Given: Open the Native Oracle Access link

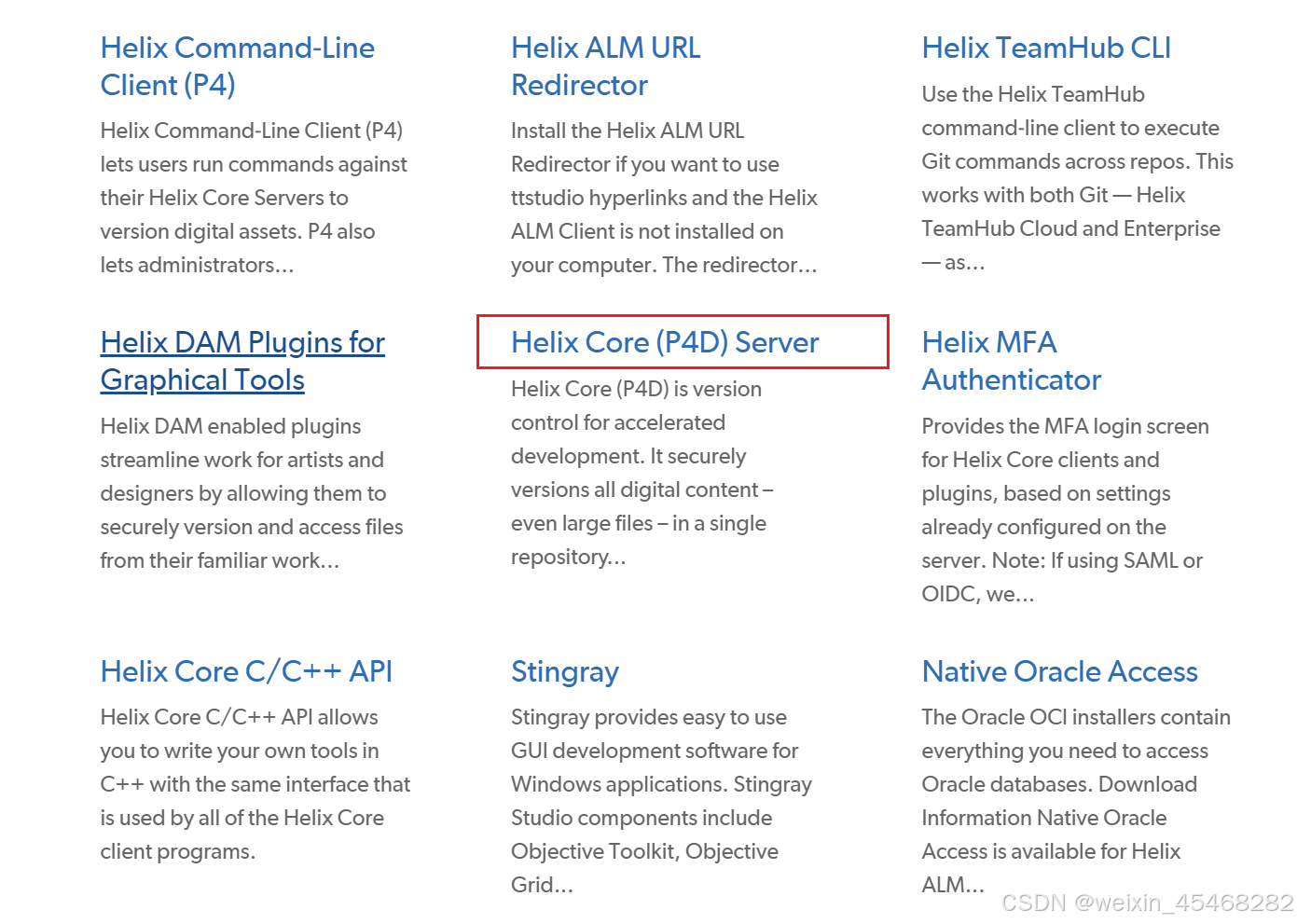Looking at the screenshot, I should [x=1059, y=671].
